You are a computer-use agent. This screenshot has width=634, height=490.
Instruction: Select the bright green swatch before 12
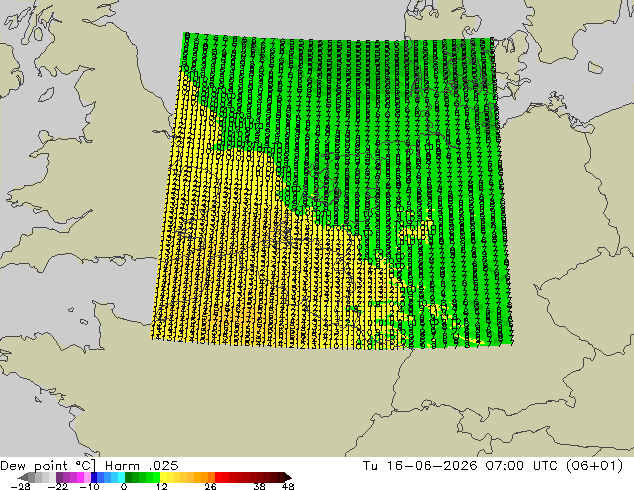(156, 477)
